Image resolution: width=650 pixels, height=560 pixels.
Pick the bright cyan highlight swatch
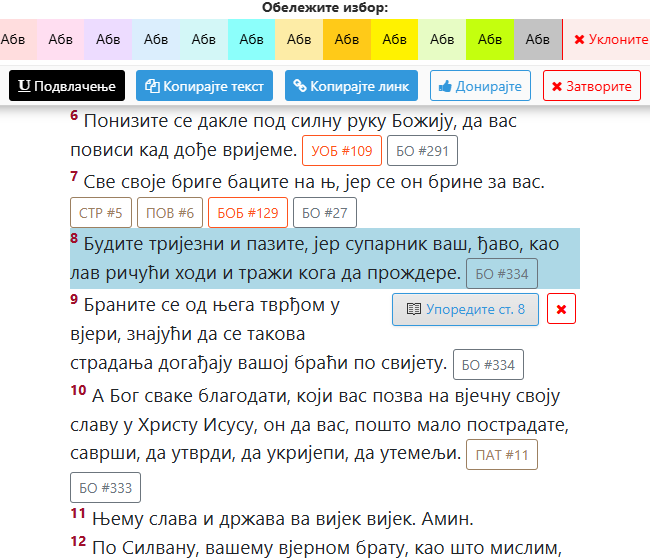coord(251,39)
